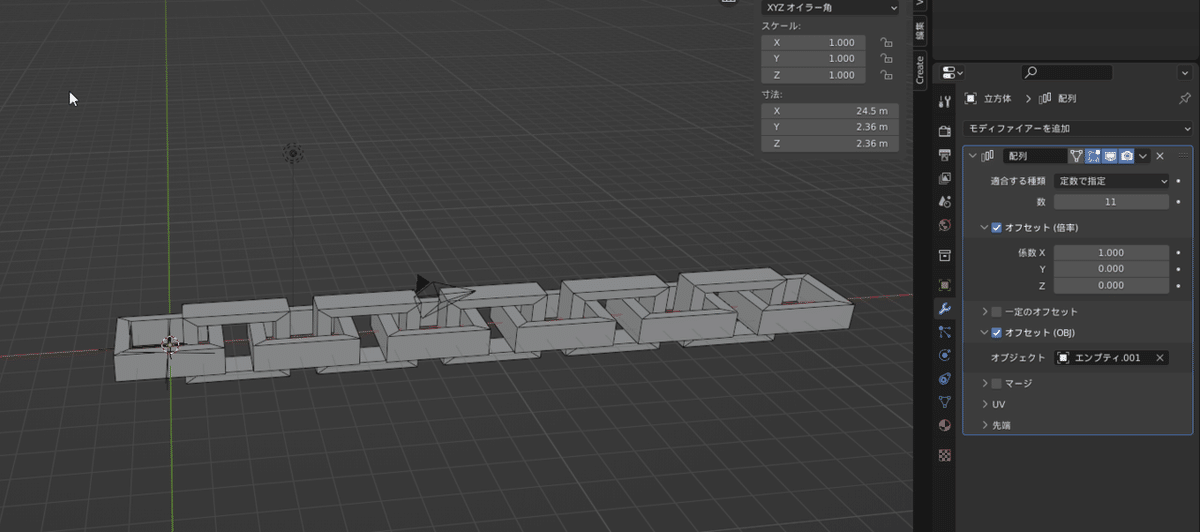Viewport: 1200px width, 532px height.
Task: Click the modifier name field 配列
Action: 1034,156
